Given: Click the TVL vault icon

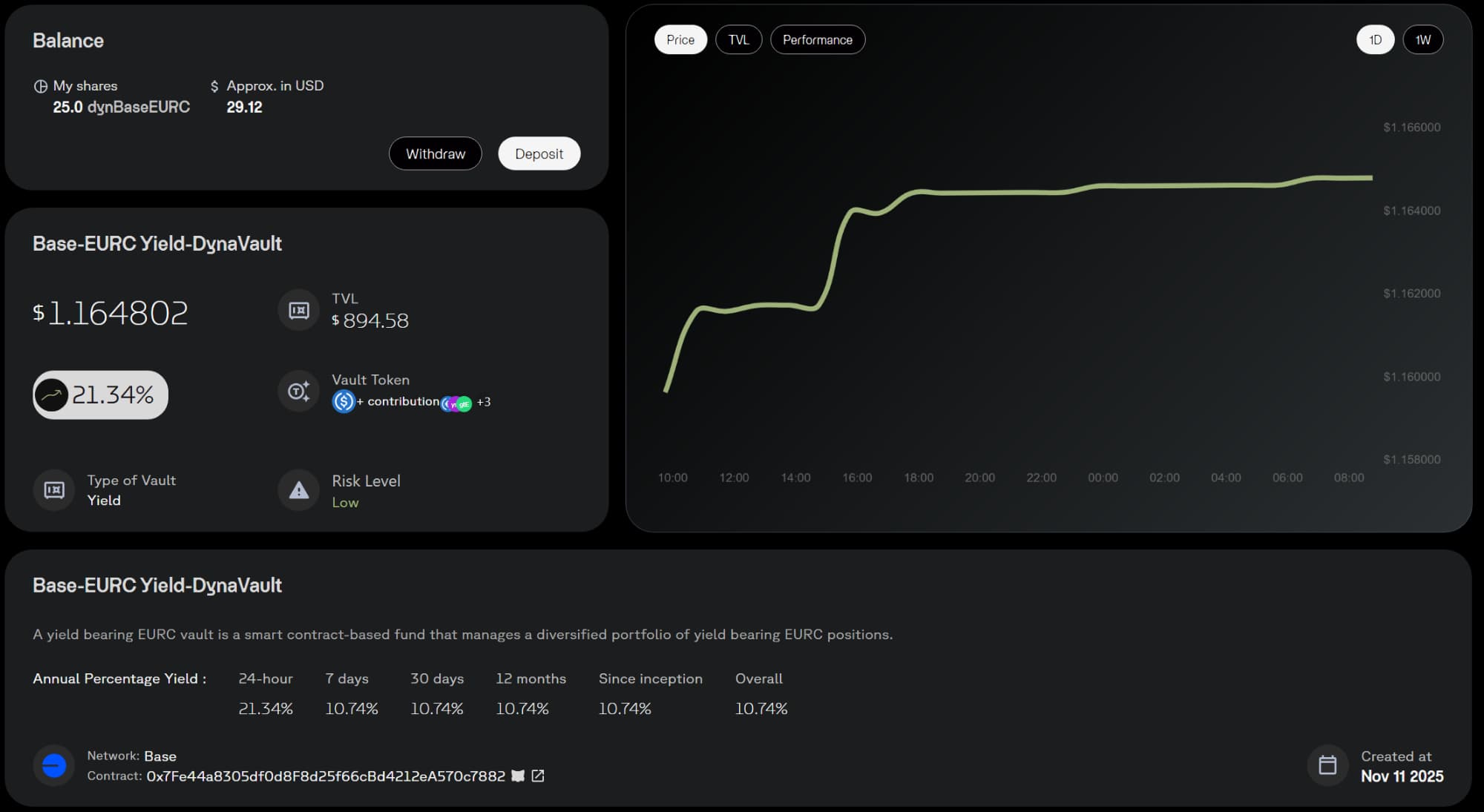Looking at the screenshot, I should click(x=298, y=310).
